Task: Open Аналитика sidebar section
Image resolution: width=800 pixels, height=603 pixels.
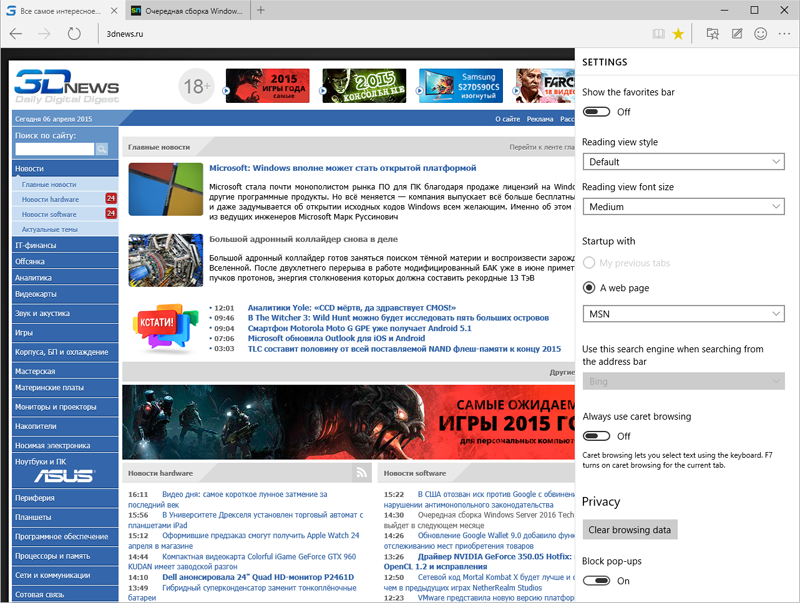Action: [x=65, y=278]
